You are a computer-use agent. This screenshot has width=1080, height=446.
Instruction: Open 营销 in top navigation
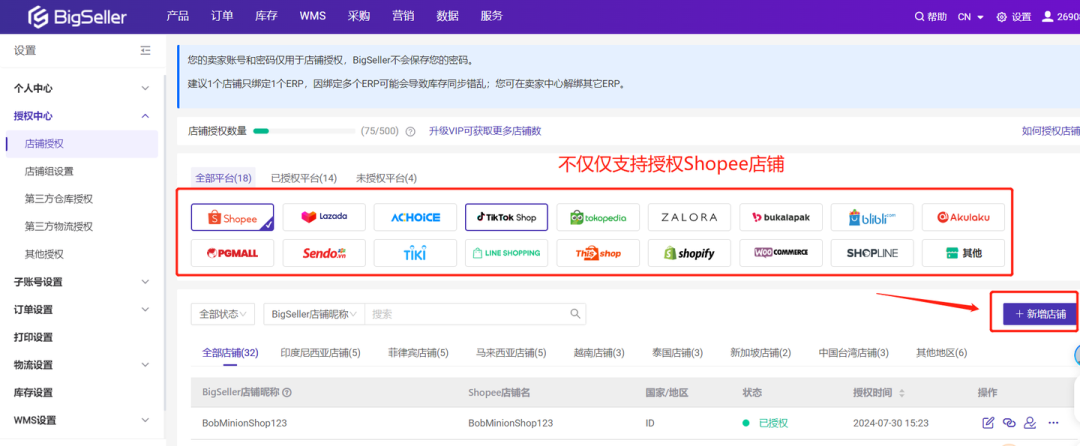pos(403,17)
